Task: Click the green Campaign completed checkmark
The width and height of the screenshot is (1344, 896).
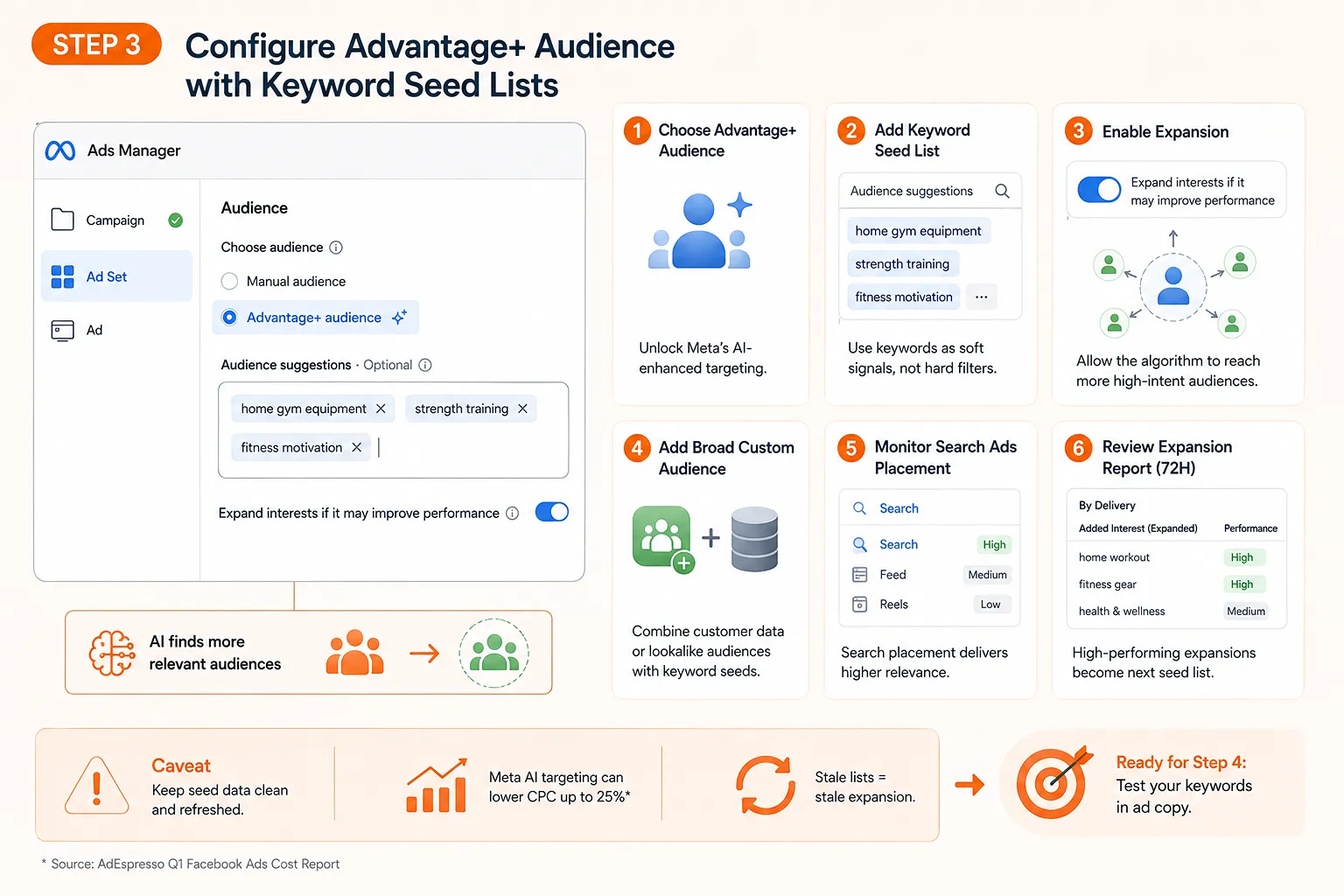Action: [176, 220]
